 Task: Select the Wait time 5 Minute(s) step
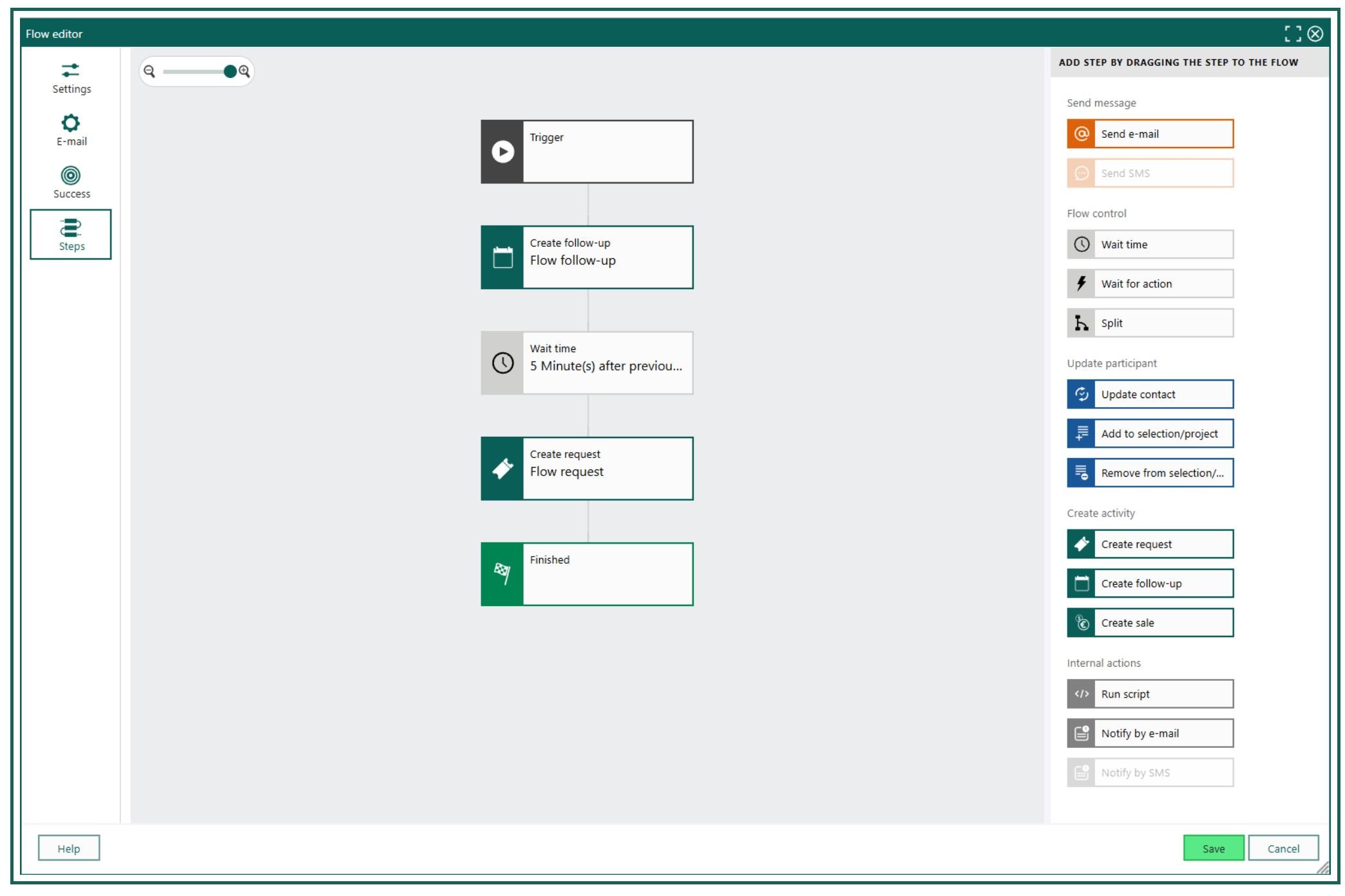pyautogui.click(x=587, y=363)
